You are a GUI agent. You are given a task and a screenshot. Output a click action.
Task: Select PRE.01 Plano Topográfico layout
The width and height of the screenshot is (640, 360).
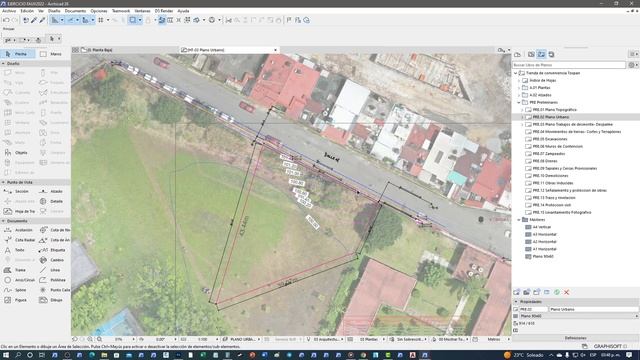click(554, 110)
